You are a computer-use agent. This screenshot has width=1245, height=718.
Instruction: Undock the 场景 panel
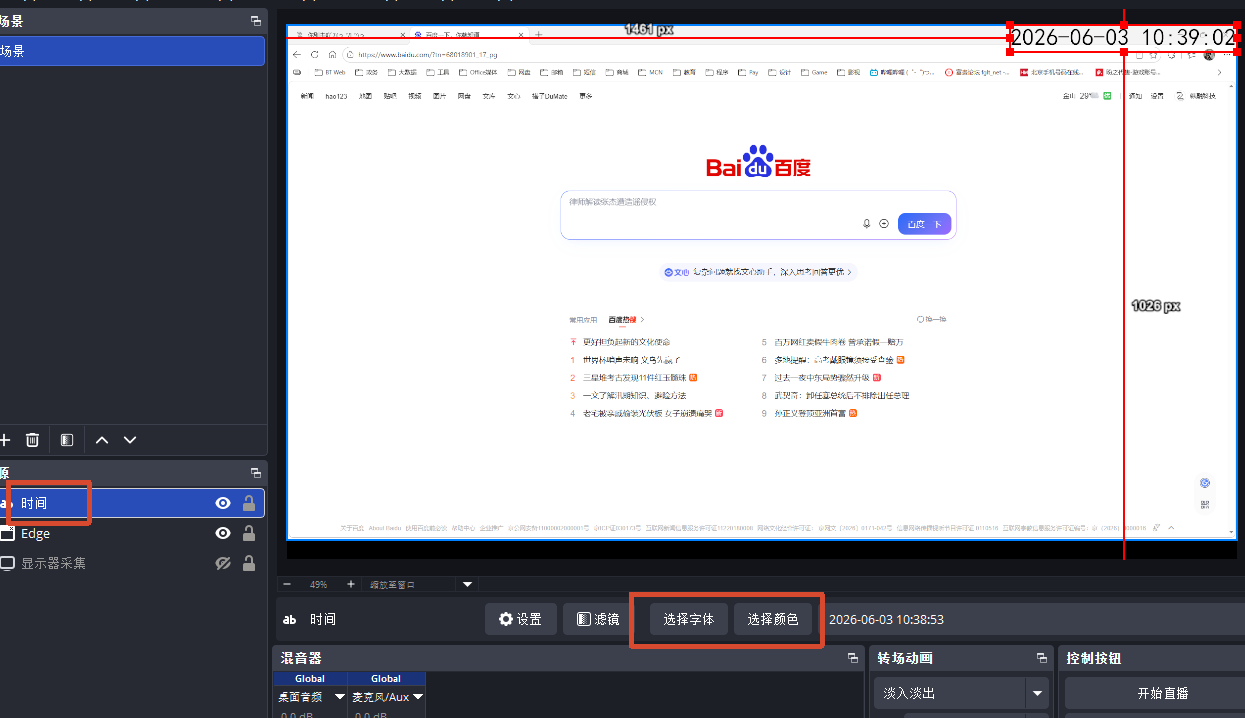[x=255, y=21]
